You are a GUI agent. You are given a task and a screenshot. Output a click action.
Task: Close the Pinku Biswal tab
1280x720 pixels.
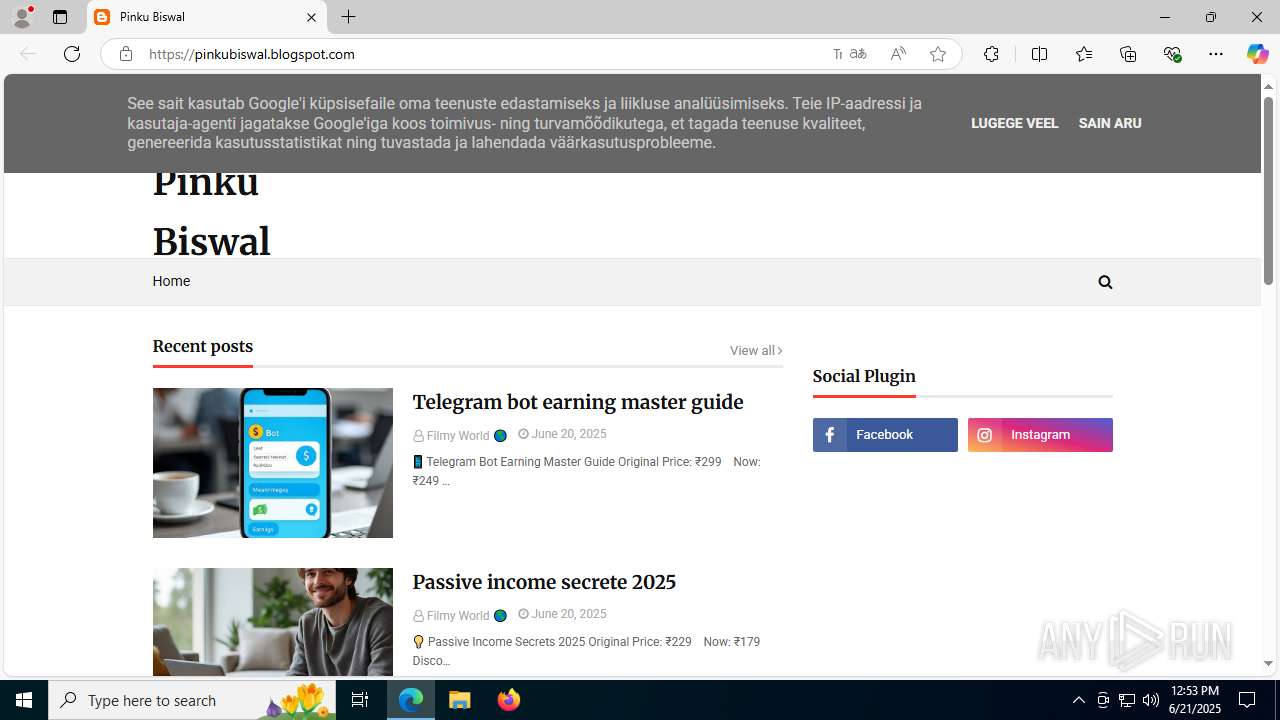311,17
